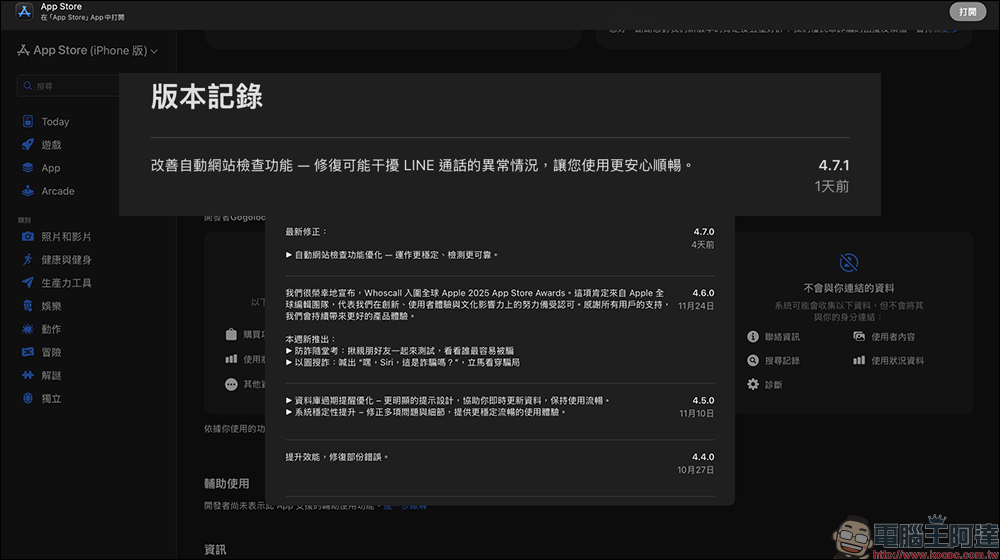Focus the 搜尋 search field
Image resolution: width=1000 pixels, height=560 pixels.
tap(68, 85)
